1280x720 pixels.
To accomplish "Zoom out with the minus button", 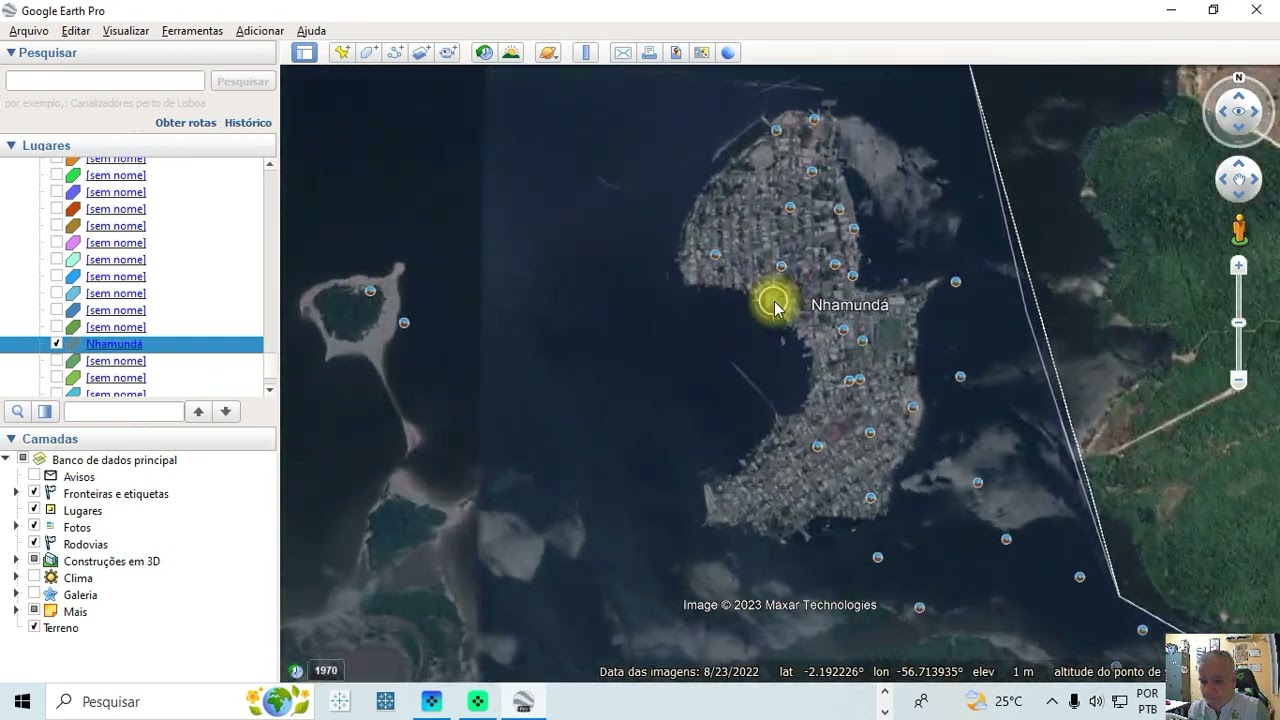I will 1239,380.
